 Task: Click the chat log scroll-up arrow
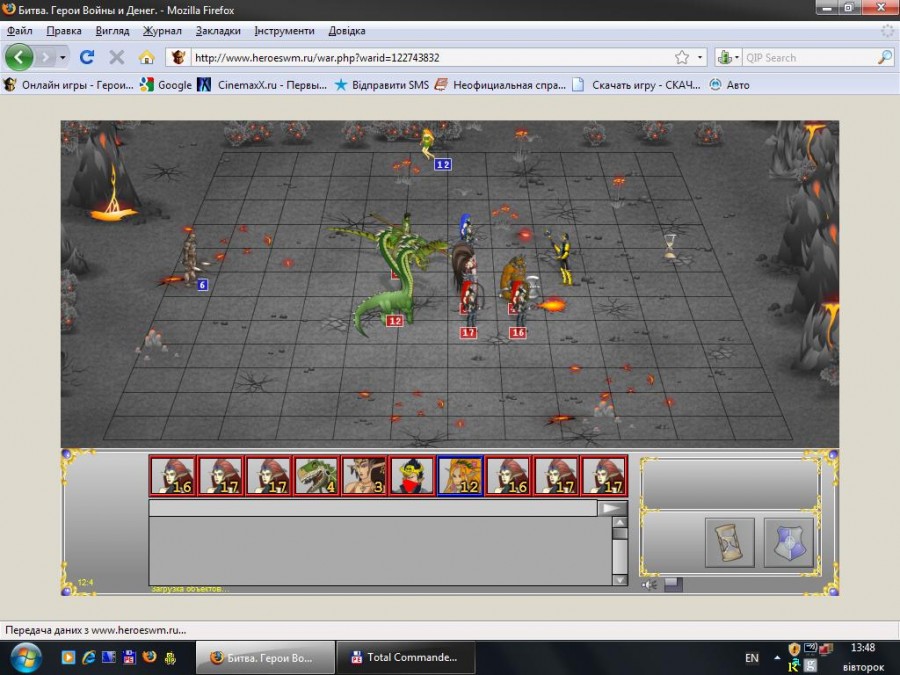point(620,522)
